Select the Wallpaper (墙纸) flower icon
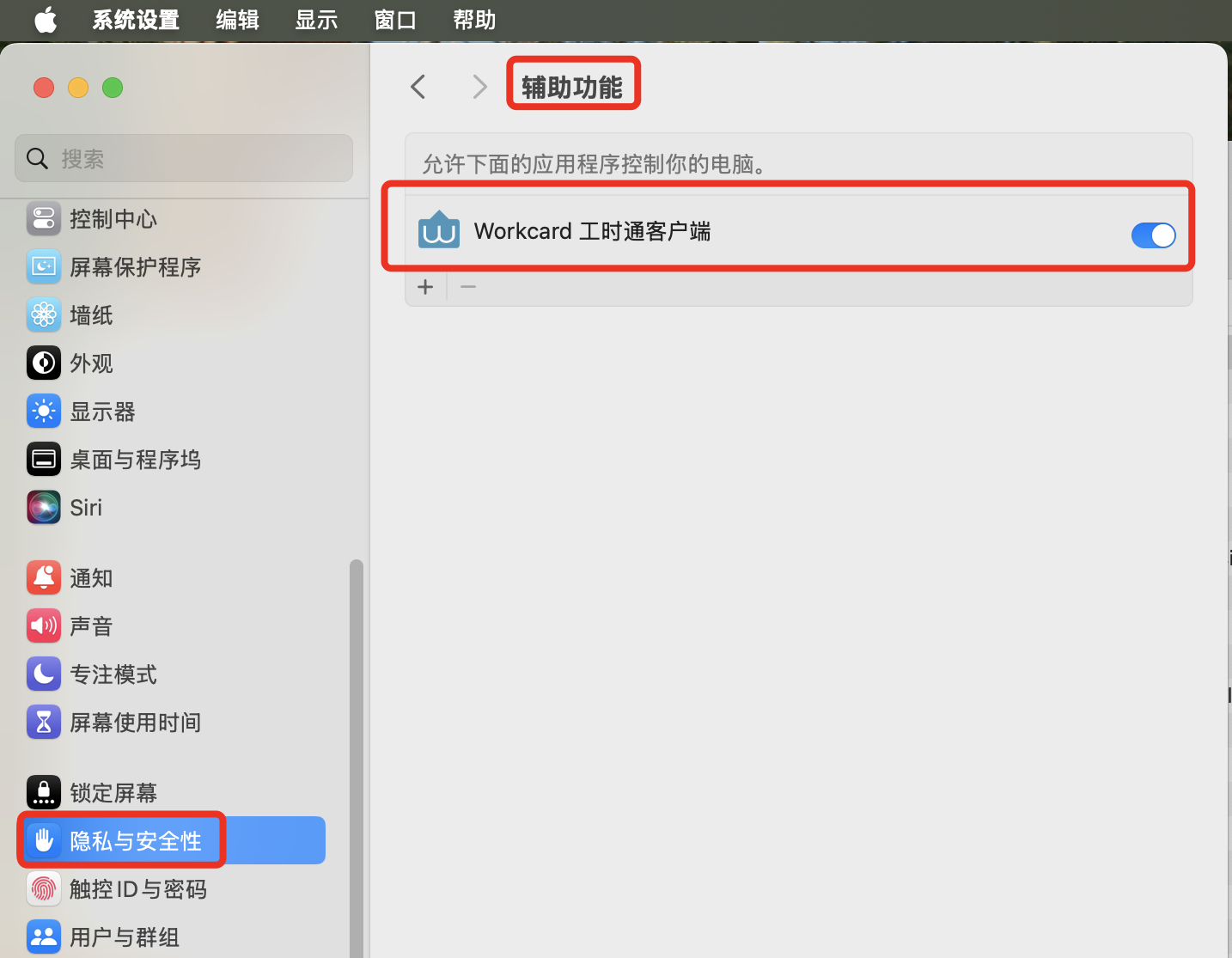The image size is (1232, 958). pos(44,314)
